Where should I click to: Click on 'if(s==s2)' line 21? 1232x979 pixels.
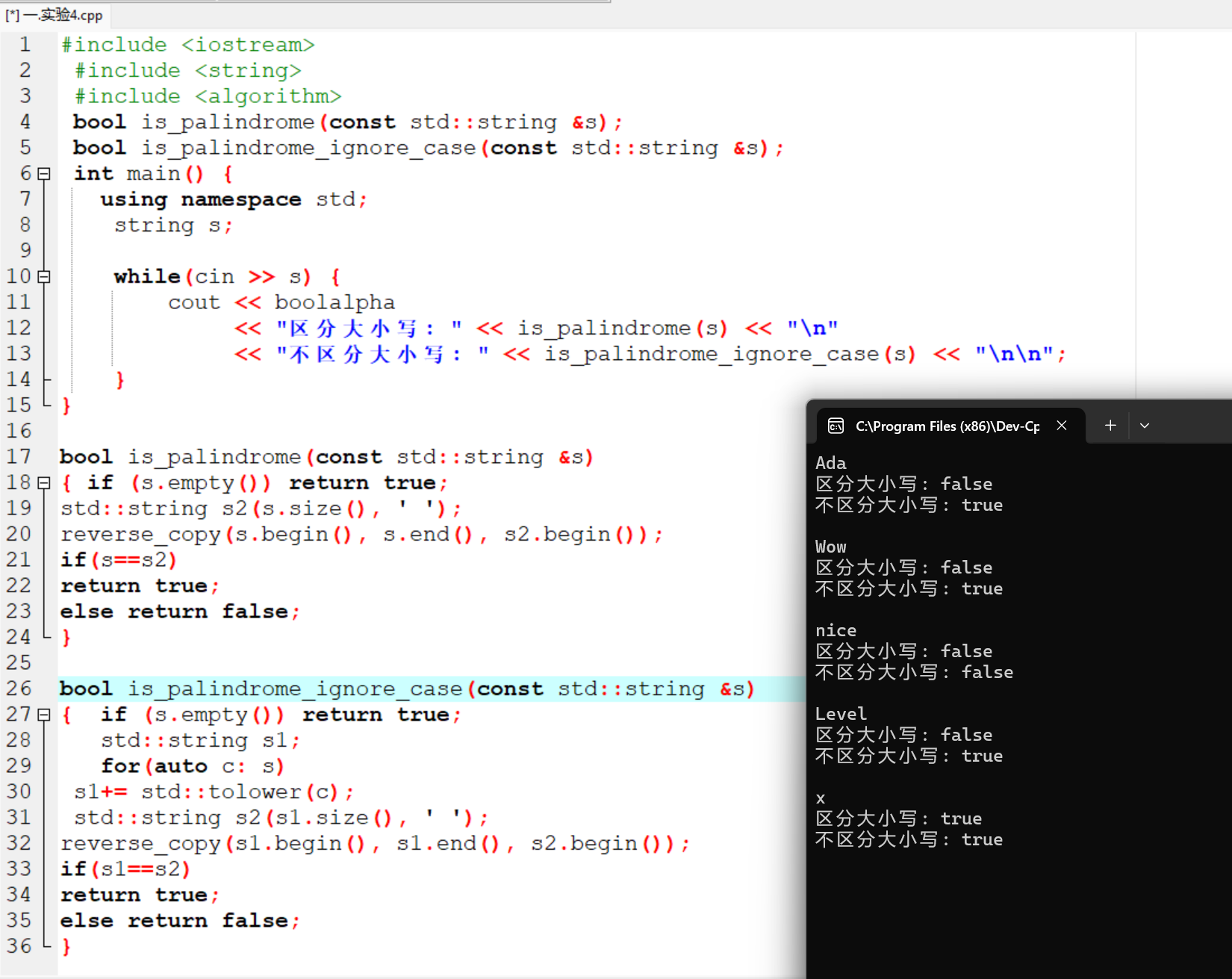[x=119, y=560]
